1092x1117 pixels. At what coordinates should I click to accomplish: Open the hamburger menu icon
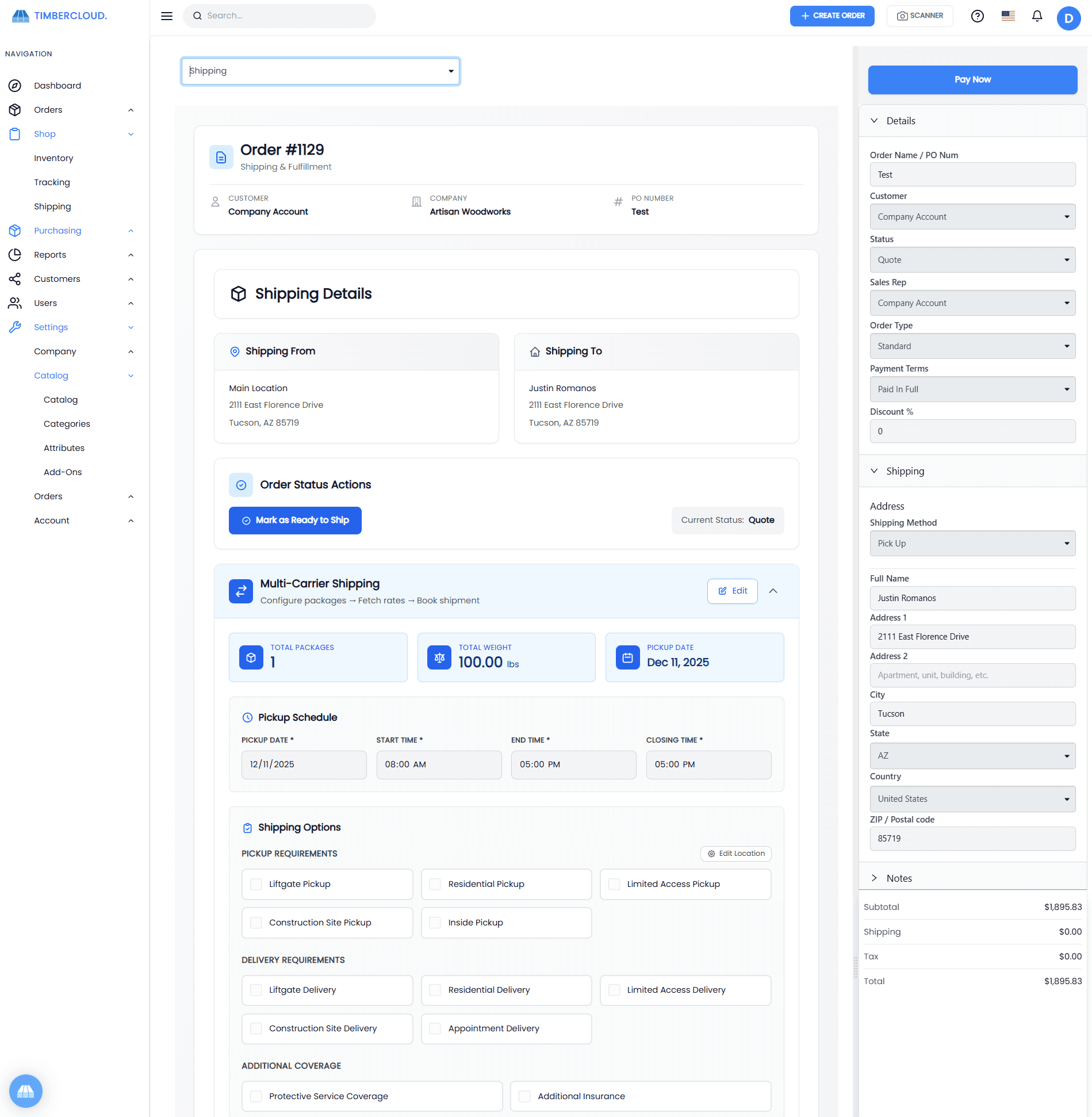coord(166,16)
